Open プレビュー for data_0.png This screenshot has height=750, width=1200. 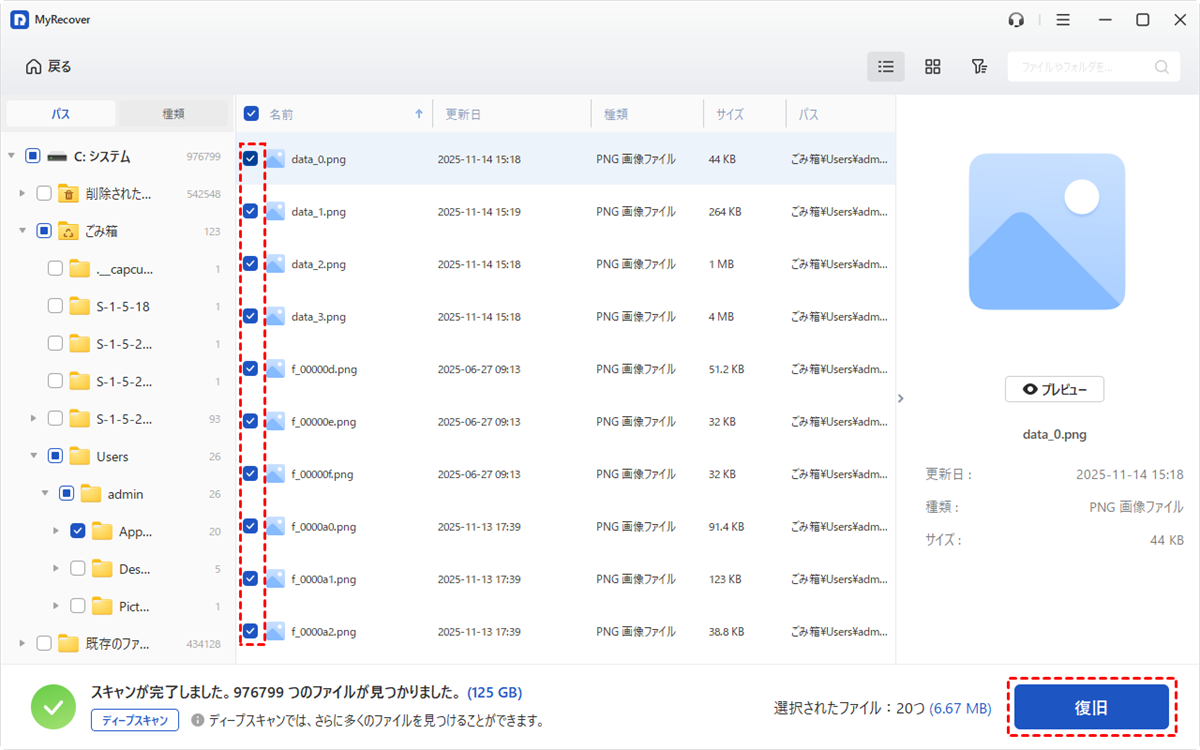pos(1054,390)
